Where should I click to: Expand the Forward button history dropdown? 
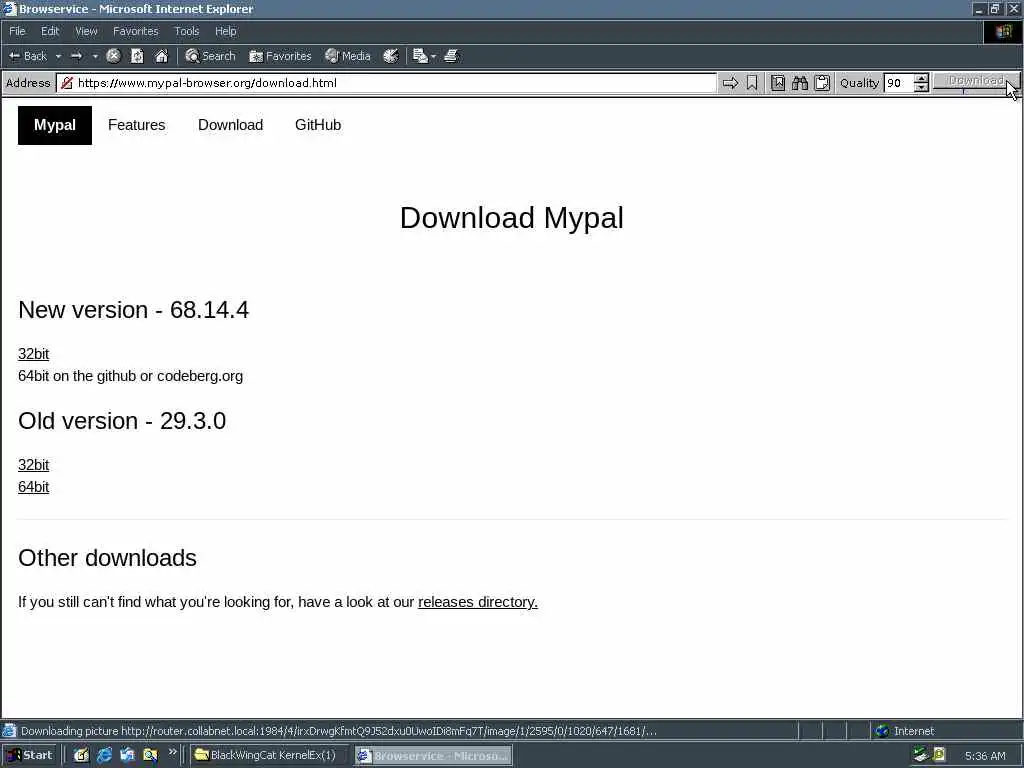tap(95, 56)
